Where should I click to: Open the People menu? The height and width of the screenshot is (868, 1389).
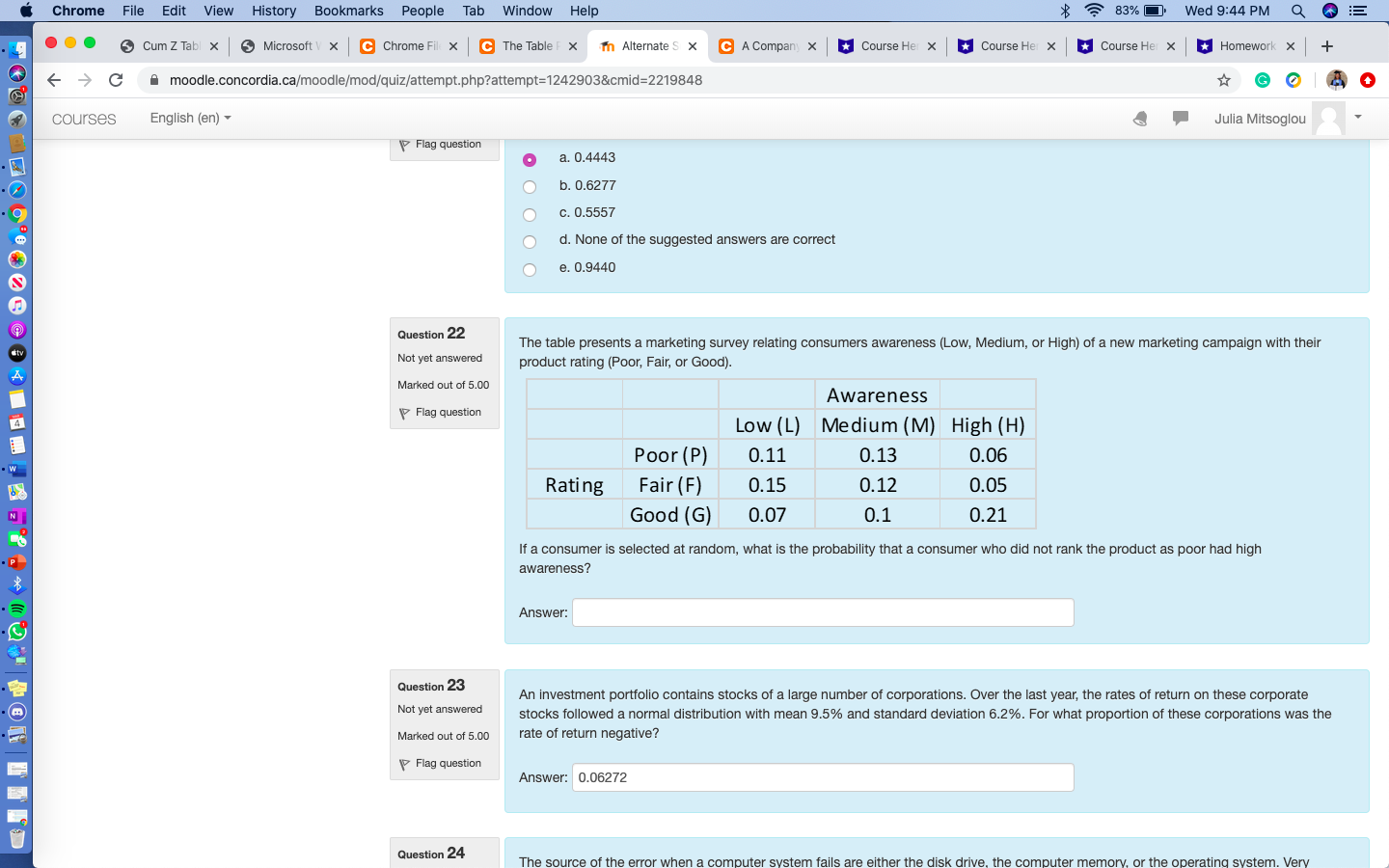point(422,11)
